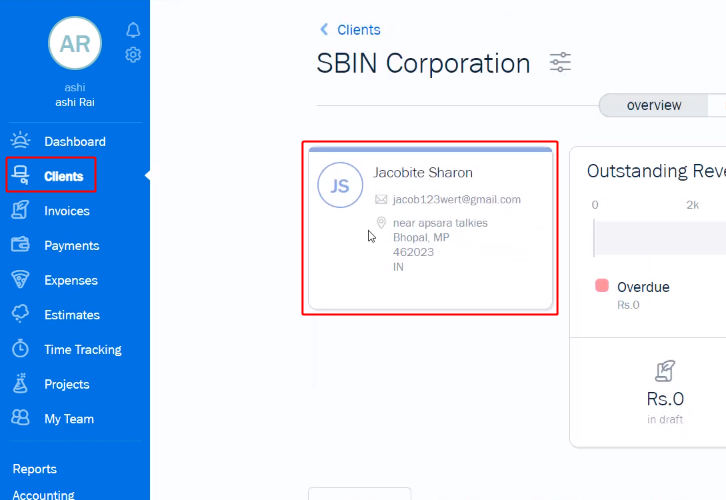Click the Overdue label text
Image resolution: width=726 pixels, height=500 pixels.
point(643,287)
